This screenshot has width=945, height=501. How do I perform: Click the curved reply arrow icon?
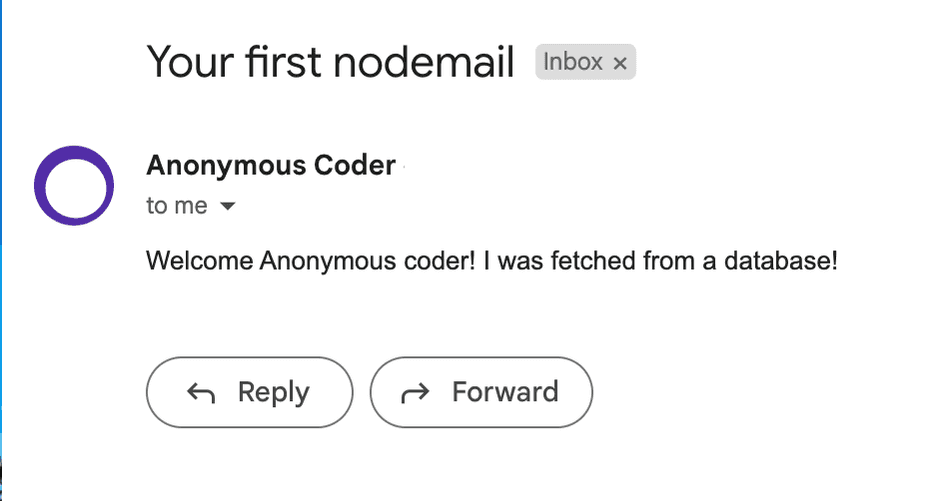[x=201, y=392]
